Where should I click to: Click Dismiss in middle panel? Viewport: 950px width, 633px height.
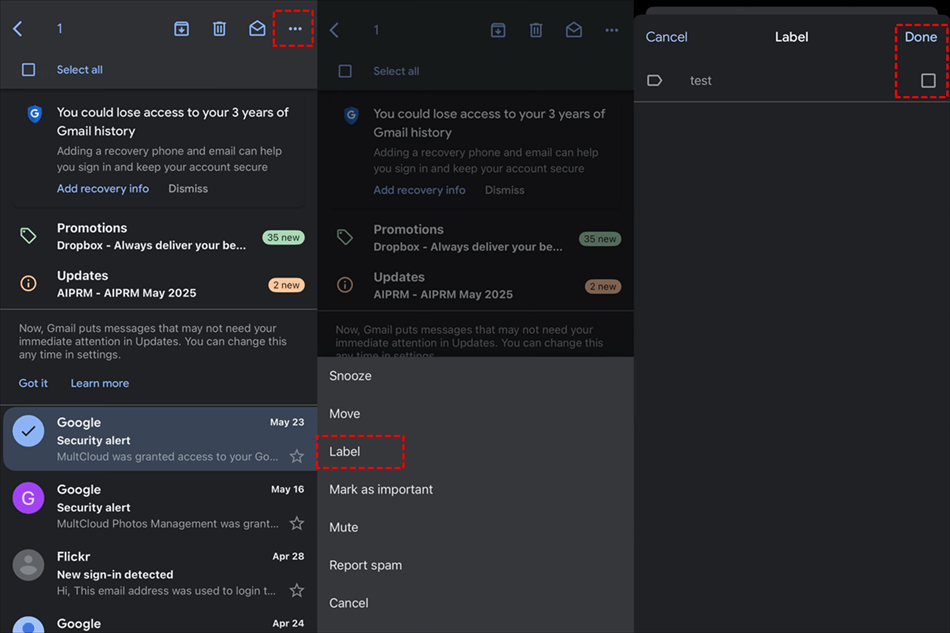coord(505,190)
